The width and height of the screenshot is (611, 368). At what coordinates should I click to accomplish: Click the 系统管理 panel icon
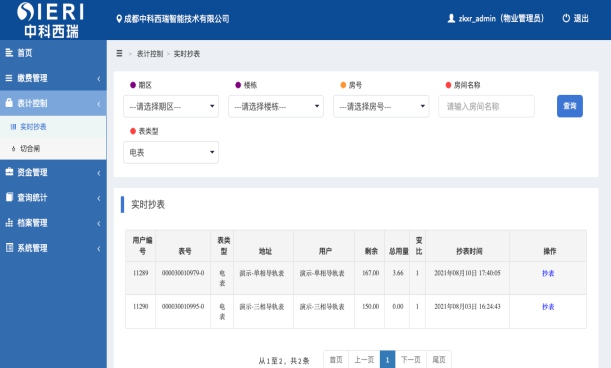pos(9,248)
